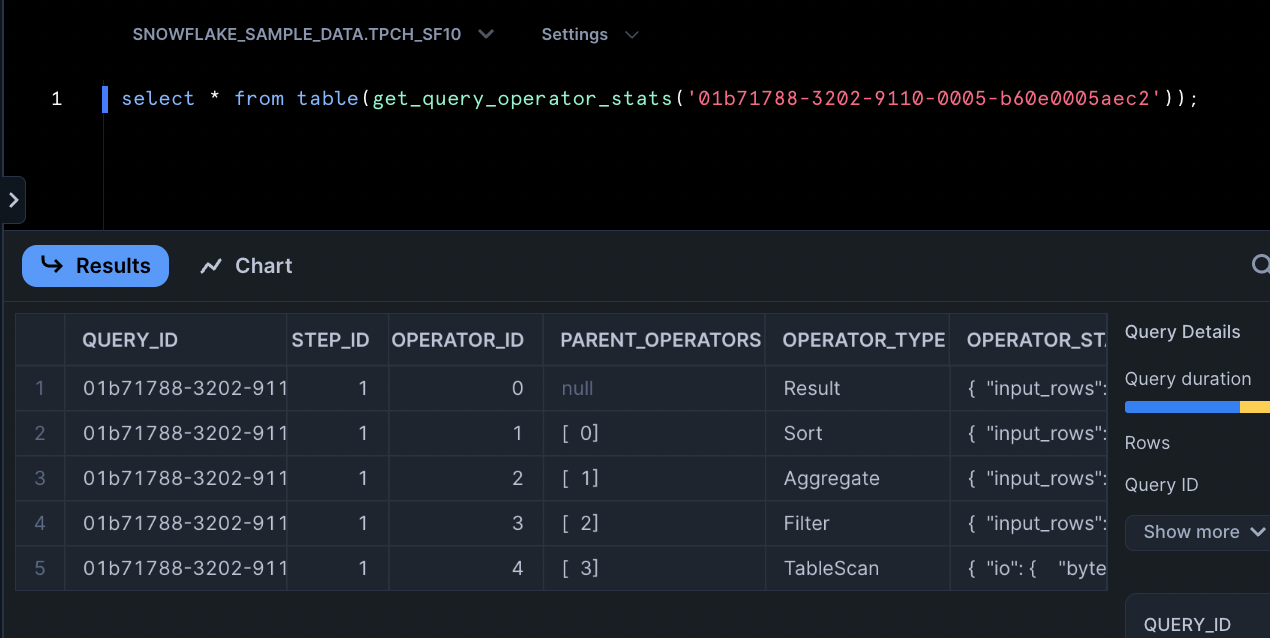Click the PARENT_OPERATORS column header
Viewport: 1270px width, 638px height.
point(659,340)
